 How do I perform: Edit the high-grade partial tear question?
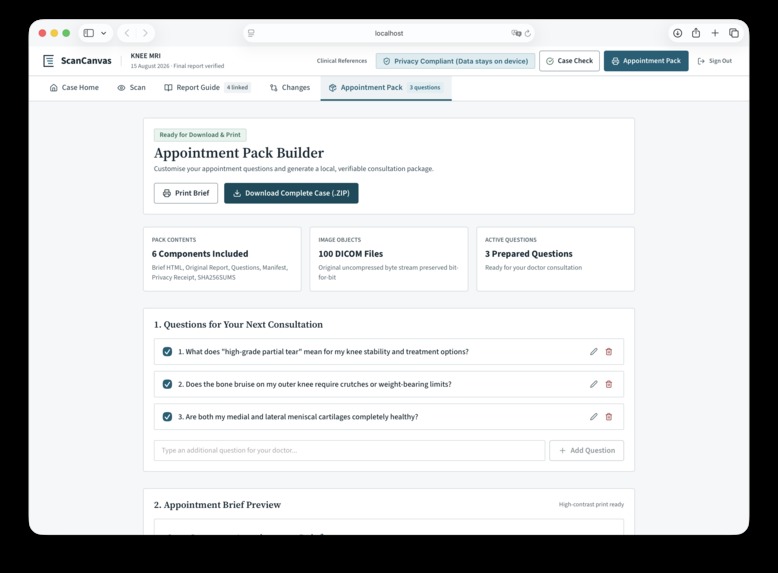[x=593, y=352]
